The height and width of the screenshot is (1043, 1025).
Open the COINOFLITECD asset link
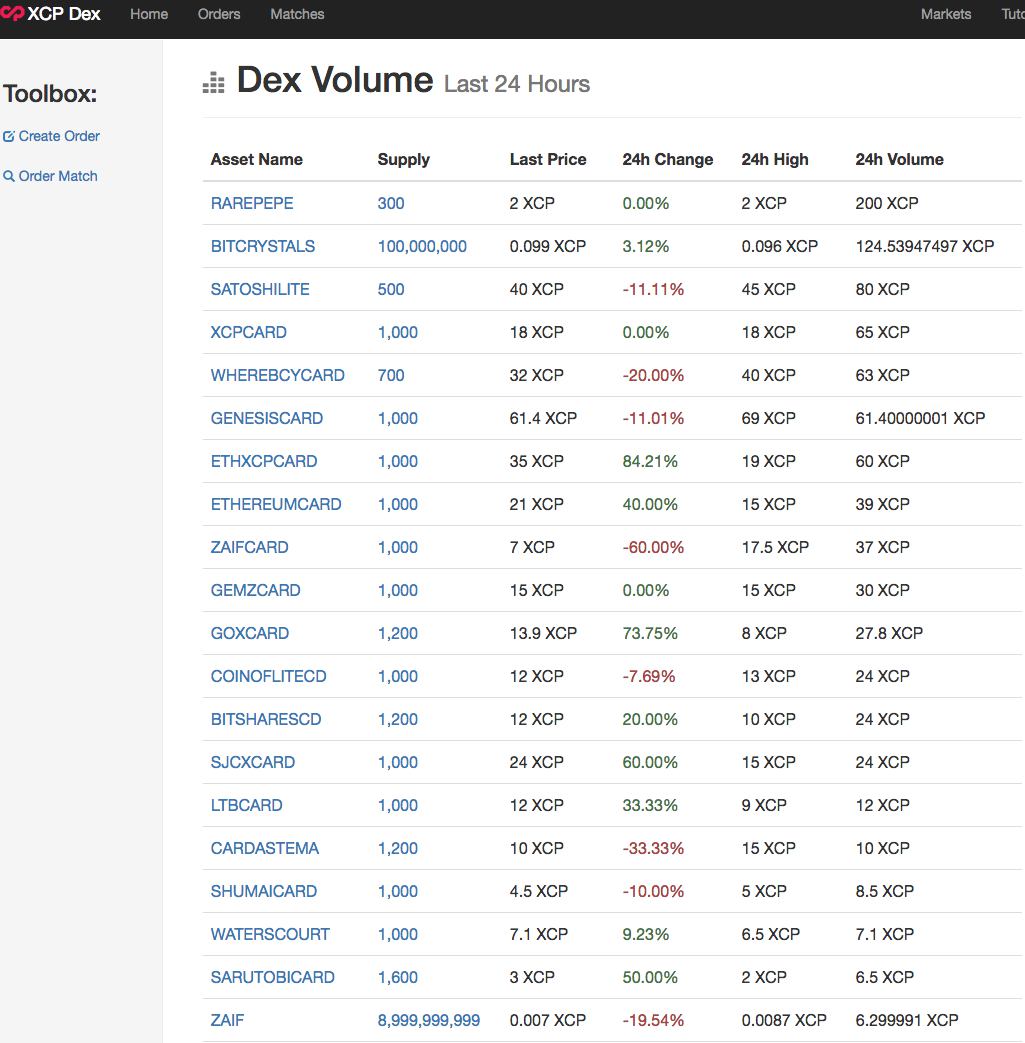(269, 676)
